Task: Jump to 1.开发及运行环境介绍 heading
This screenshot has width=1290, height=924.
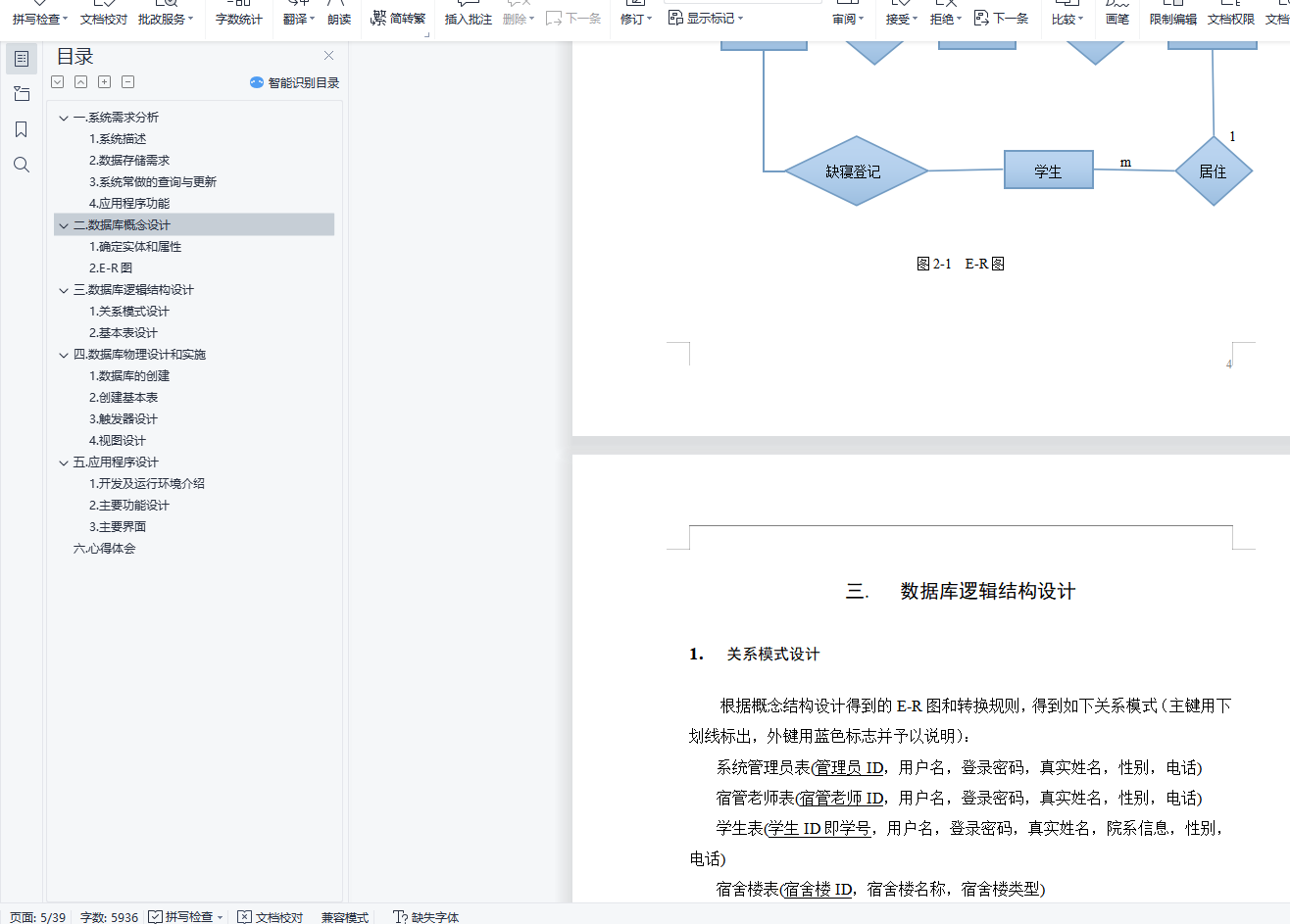Action: tap(147, 484)
